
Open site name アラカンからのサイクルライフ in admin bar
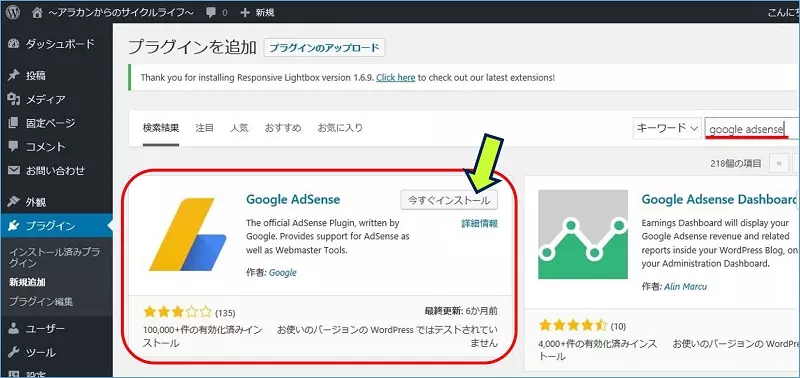click(121, 13)
